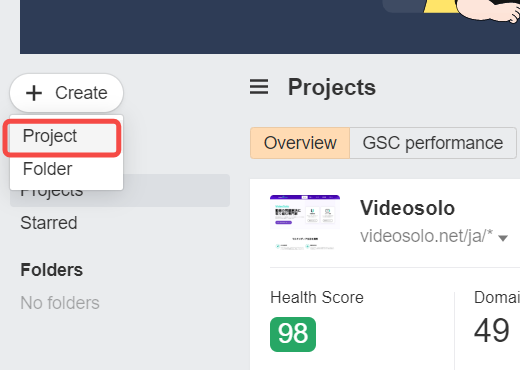Click the Folders section heading

(x=52, y=270)
